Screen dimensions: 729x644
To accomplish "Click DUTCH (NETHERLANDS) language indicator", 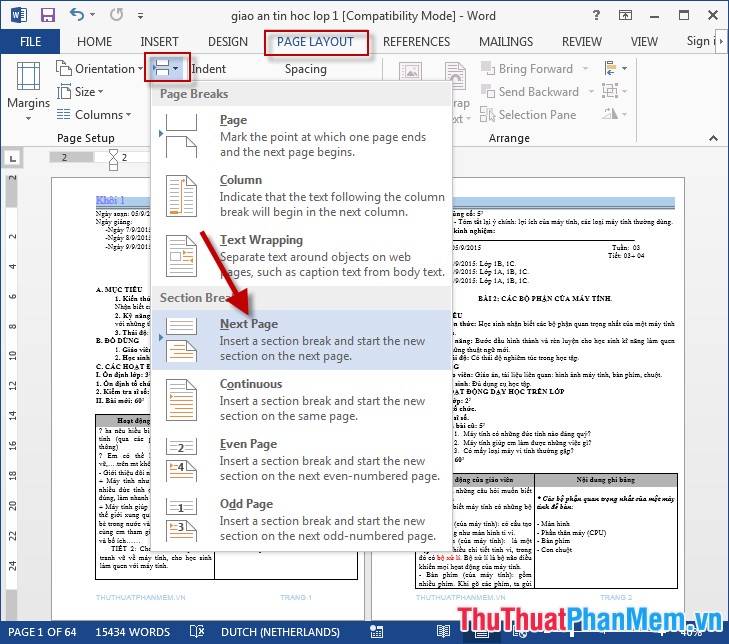I will pyautogui.click(x=280, y=632).
